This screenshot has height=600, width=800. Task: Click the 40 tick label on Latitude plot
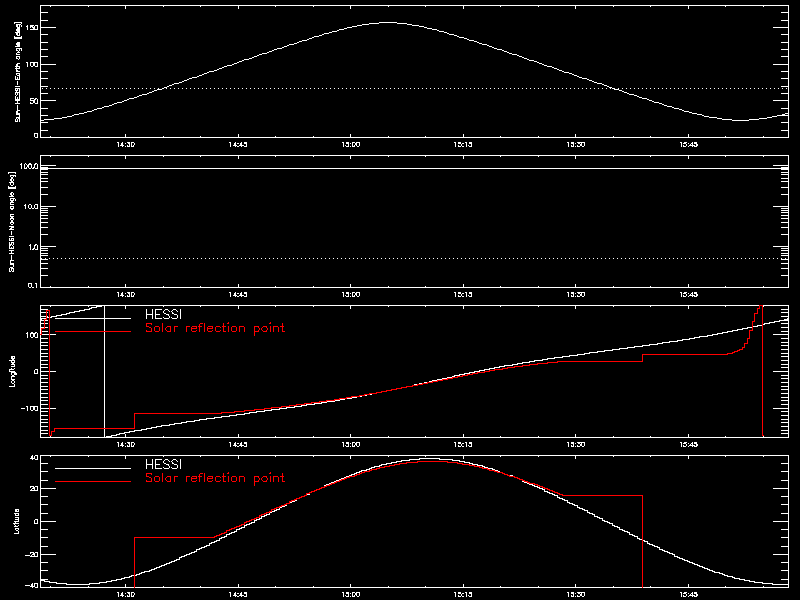[x=34, y=458]
